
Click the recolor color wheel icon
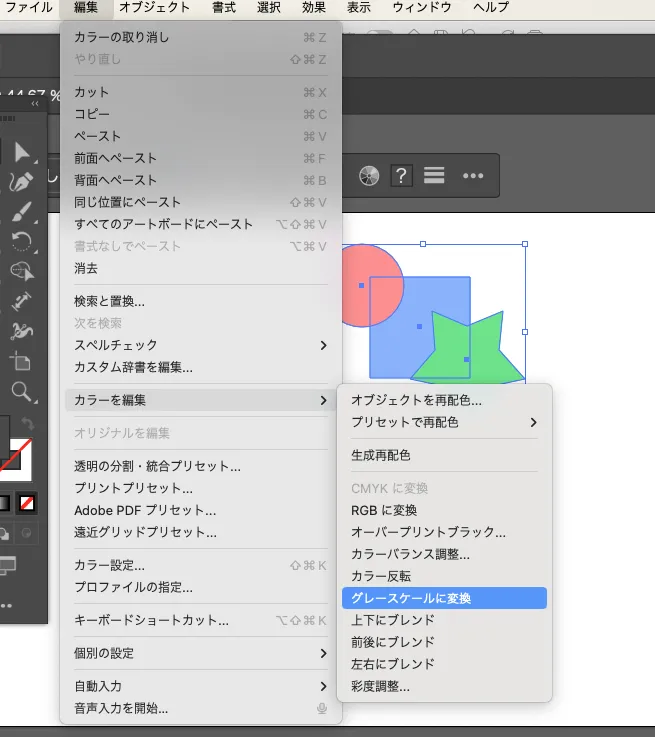coord(369,176)
